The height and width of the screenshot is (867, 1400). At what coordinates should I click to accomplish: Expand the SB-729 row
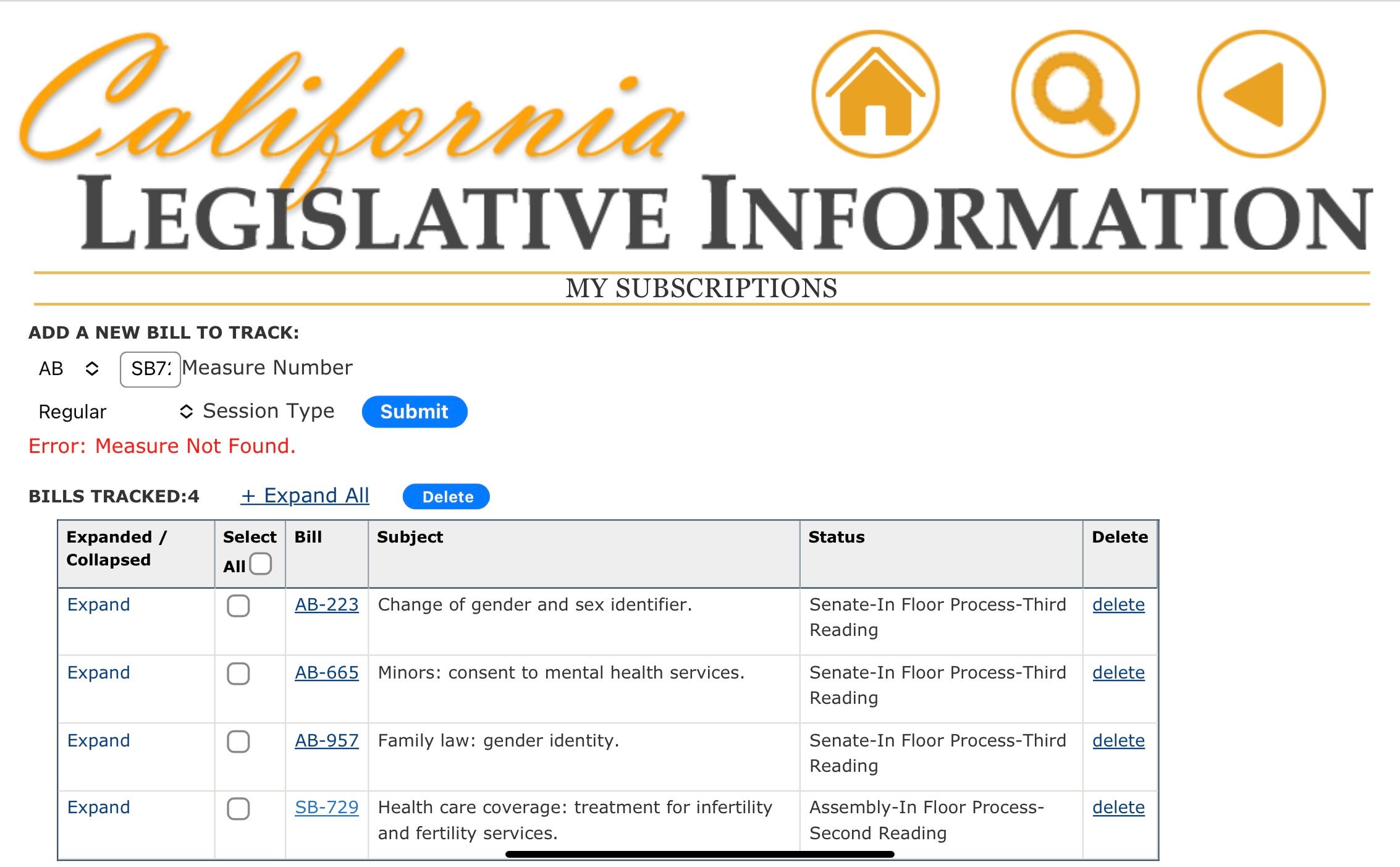click(x=99, y=807)
